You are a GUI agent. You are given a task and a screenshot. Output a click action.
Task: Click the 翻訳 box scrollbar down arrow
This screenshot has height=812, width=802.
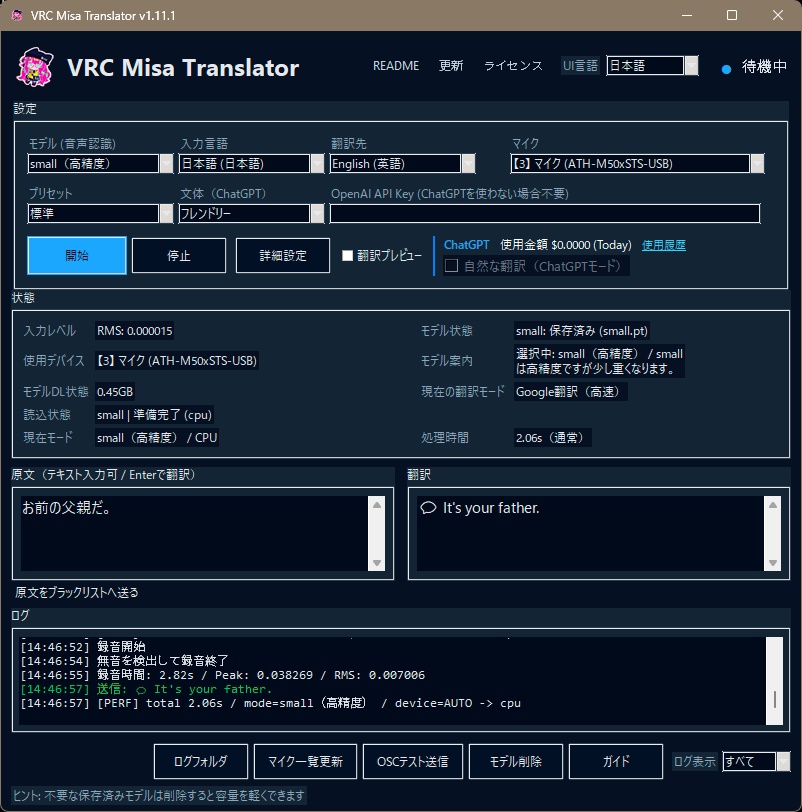[772, 563]
